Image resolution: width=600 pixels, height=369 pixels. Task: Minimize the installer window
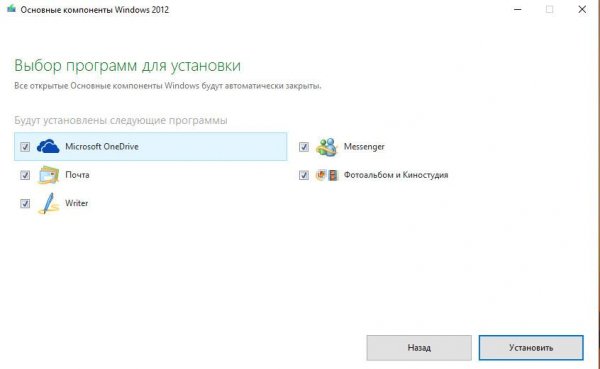[x=517, y=9]
